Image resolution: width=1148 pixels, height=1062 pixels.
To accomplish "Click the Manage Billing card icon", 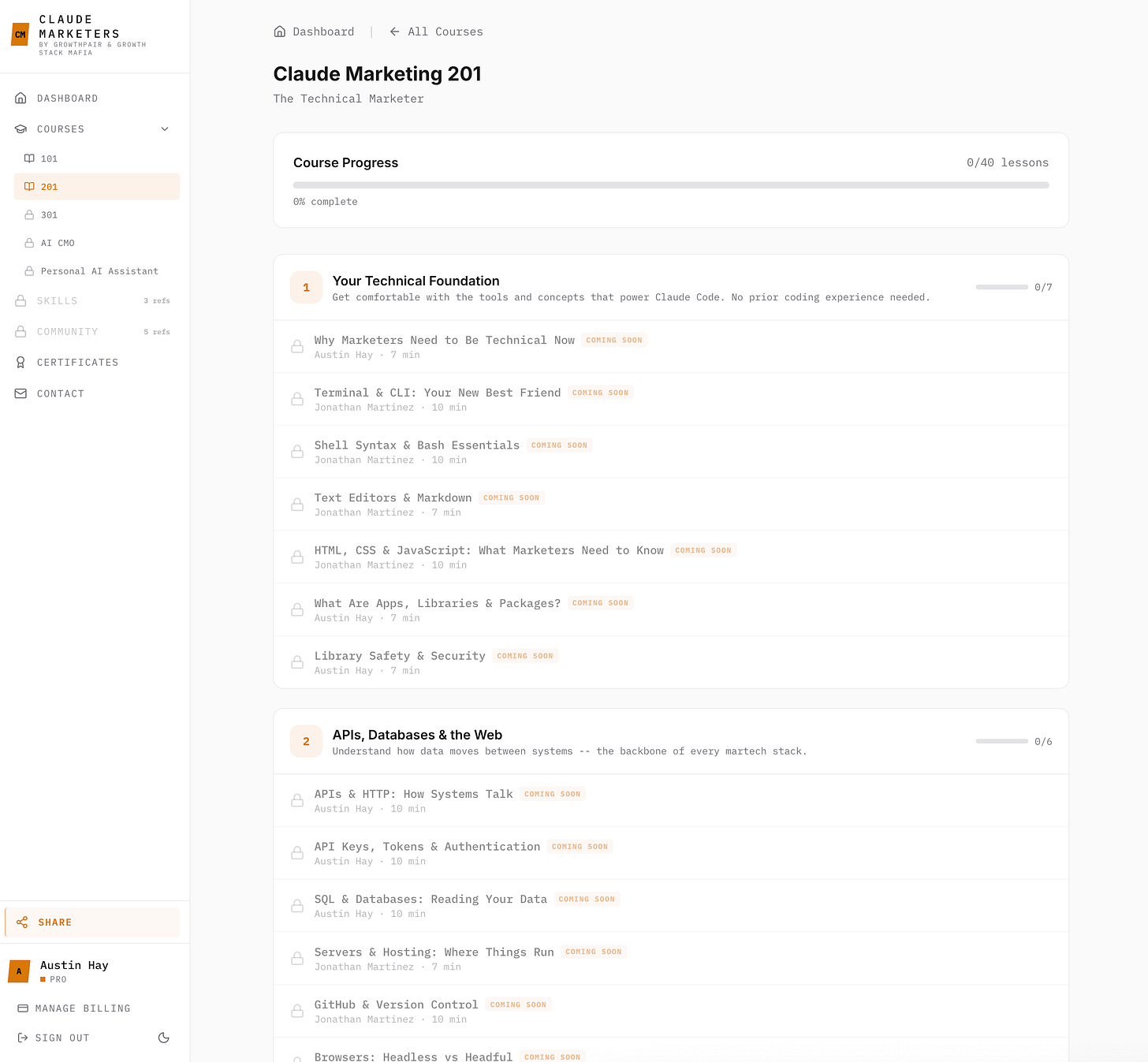I will point(23,1008).
